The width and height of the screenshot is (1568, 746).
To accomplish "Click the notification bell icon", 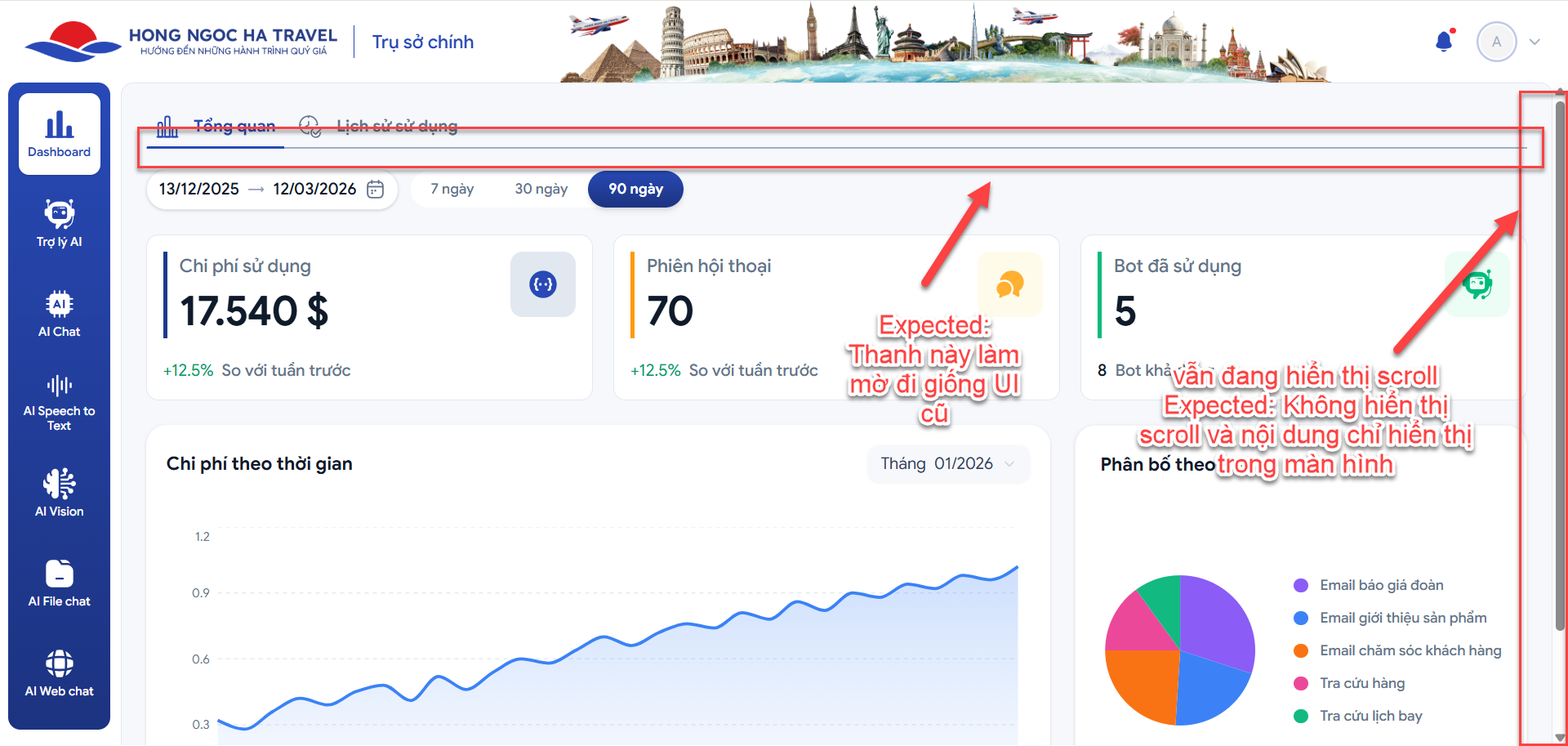I will point(1444,42).
